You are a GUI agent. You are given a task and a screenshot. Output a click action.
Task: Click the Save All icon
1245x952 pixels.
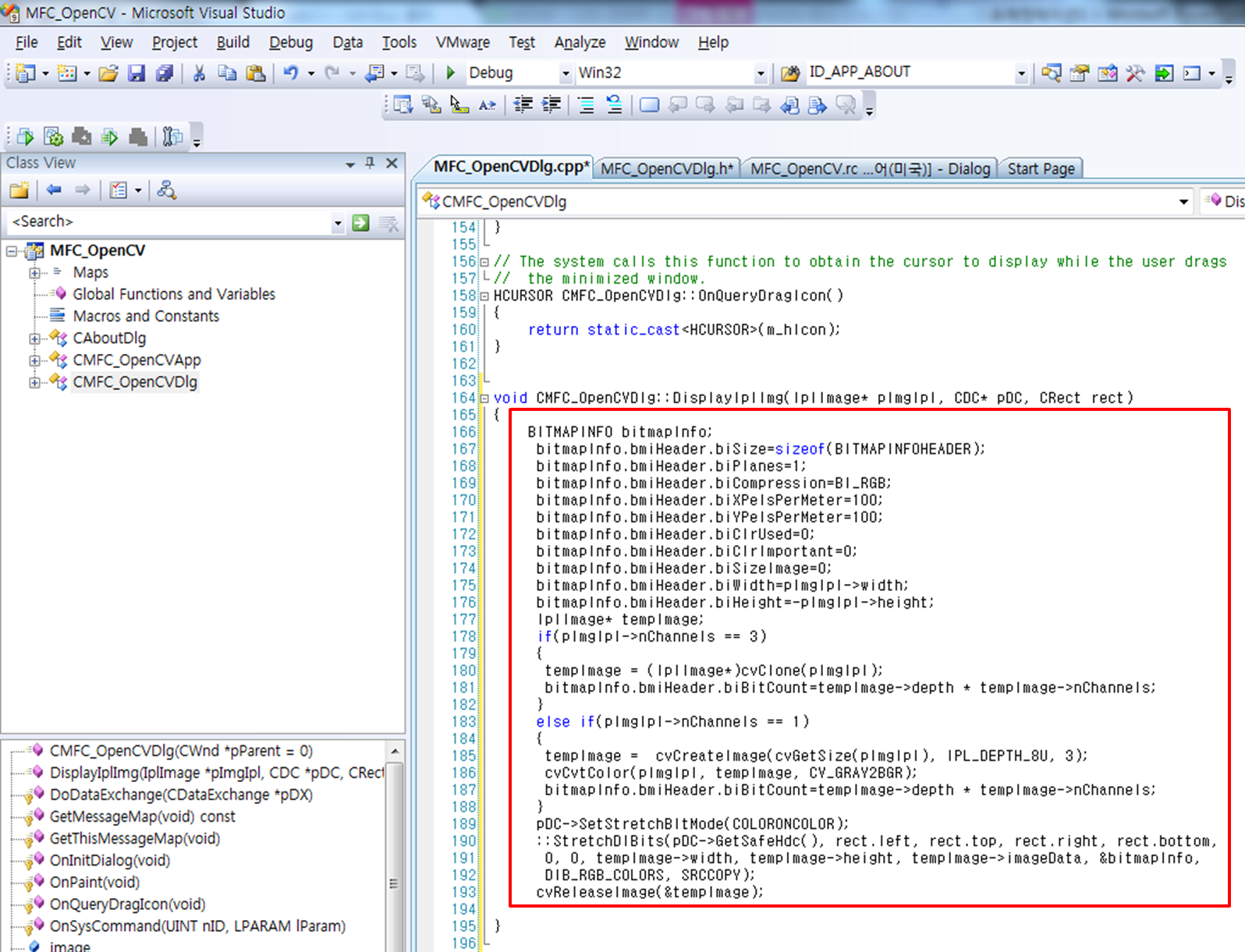(165, 73)
